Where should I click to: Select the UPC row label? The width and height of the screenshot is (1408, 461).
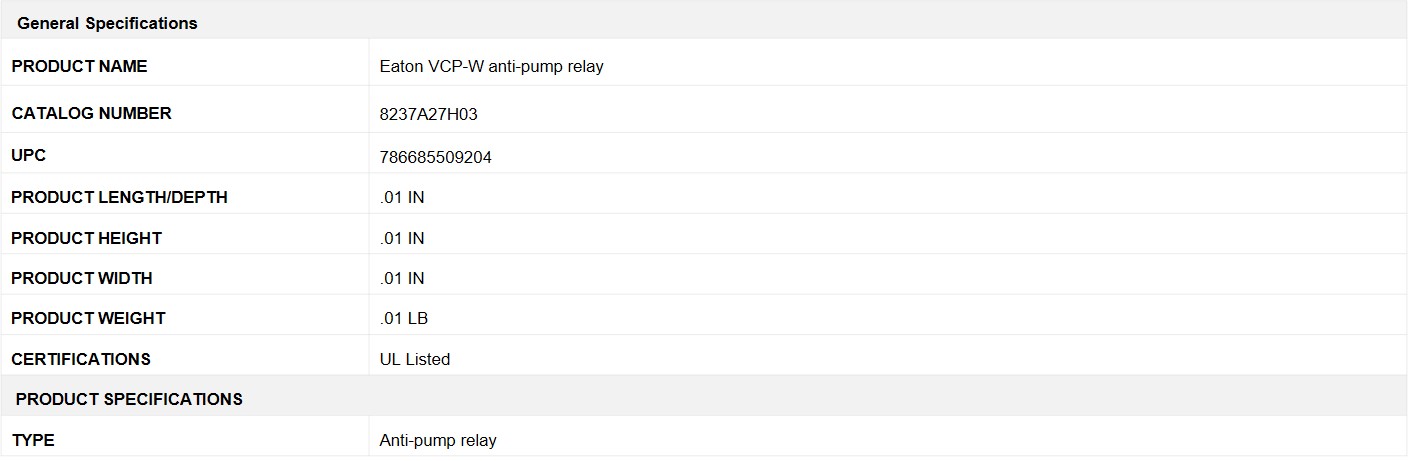click(x=29, y=157)
